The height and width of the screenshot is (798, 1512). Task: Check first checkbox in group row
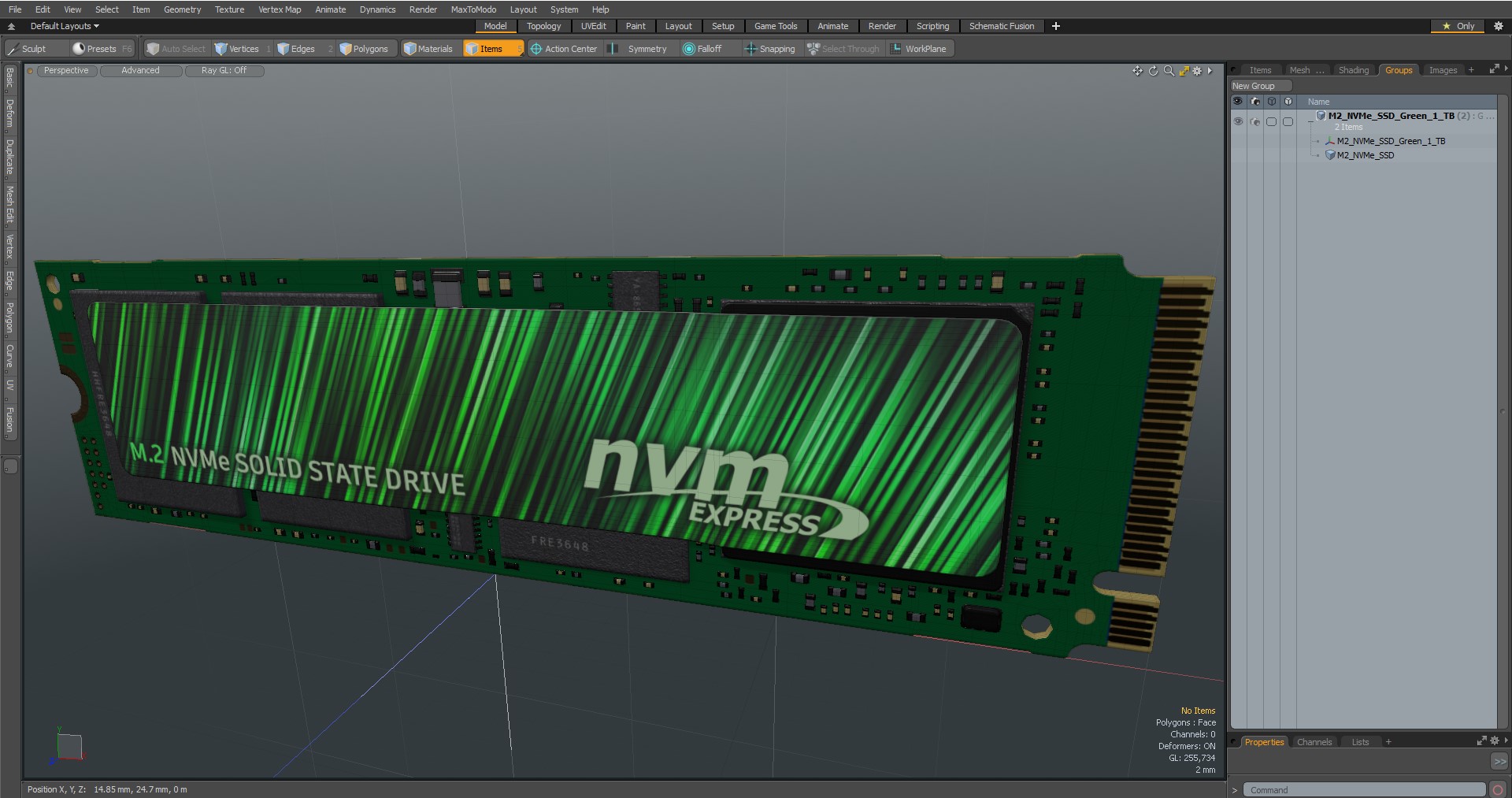click(x=1271, y=121)
